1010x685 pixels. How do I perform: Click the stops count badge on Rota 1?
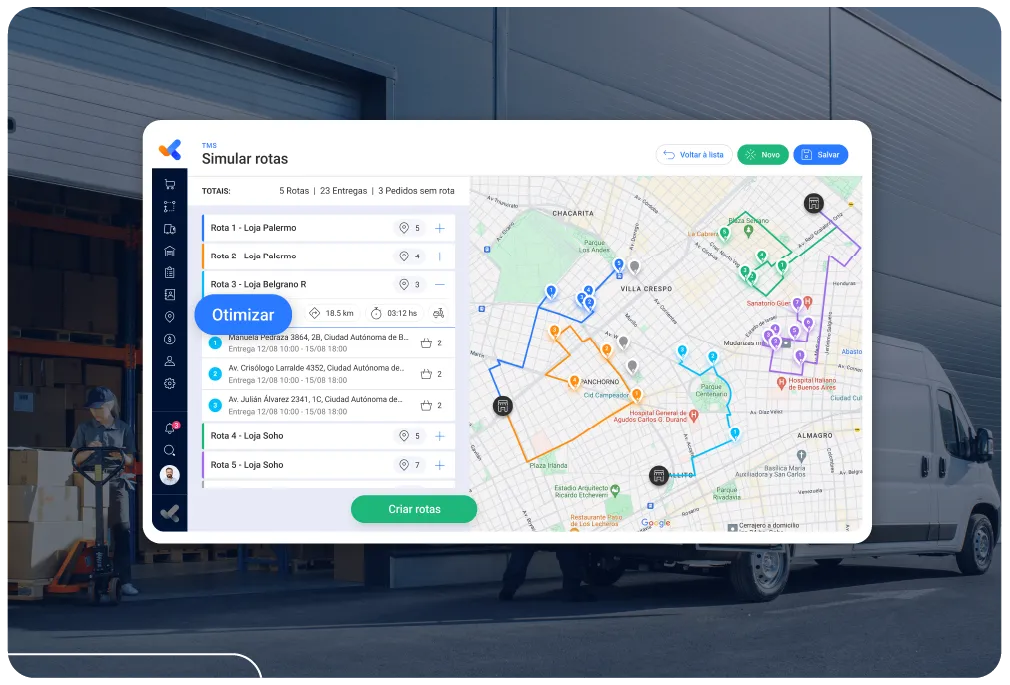410,228
